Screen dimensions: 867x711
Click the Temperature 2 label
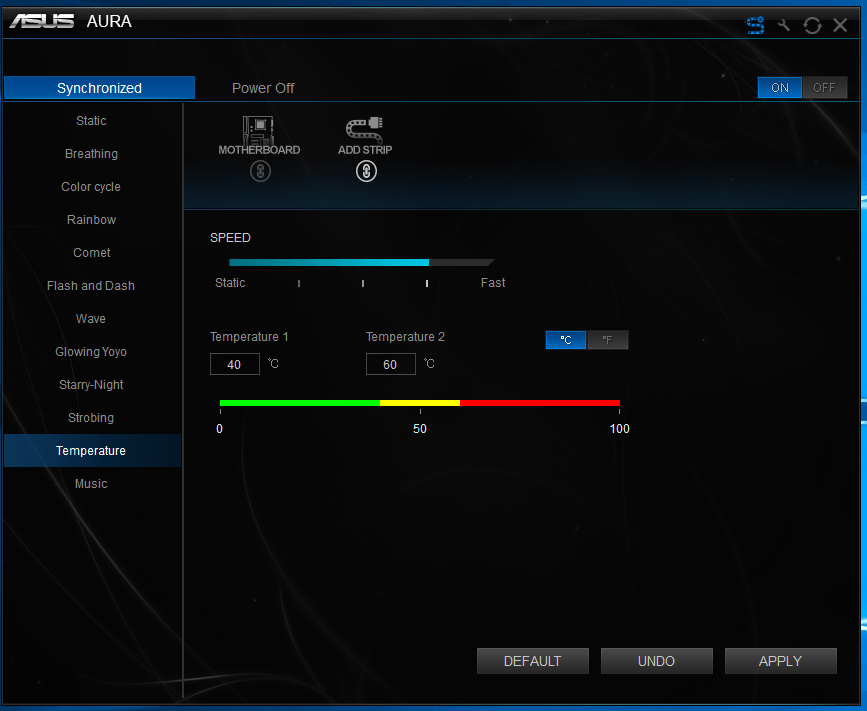click(405, 337)
